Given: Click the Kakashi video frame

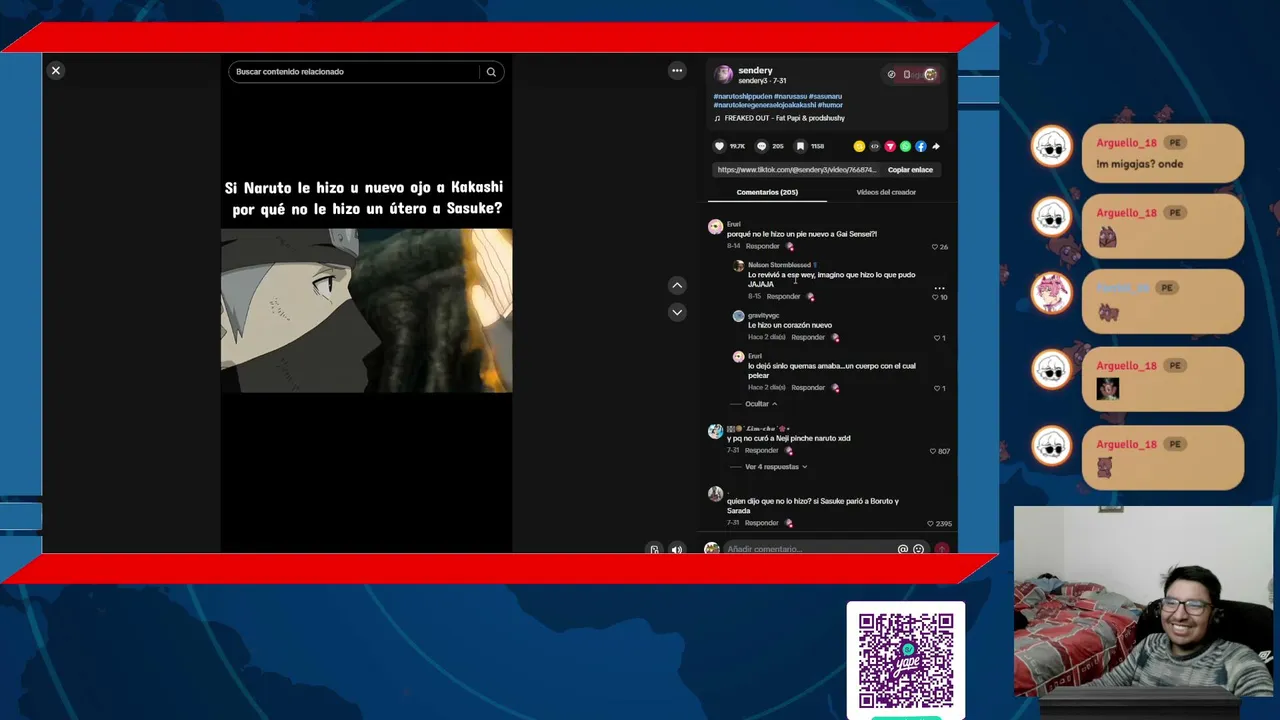Looking at the screenshot, I should 366,310.
